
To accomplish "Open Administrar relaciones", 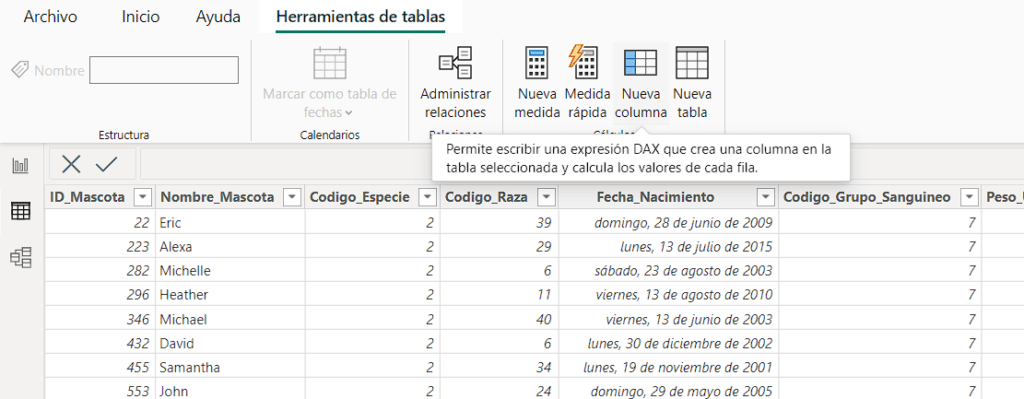I will point(456,83).
